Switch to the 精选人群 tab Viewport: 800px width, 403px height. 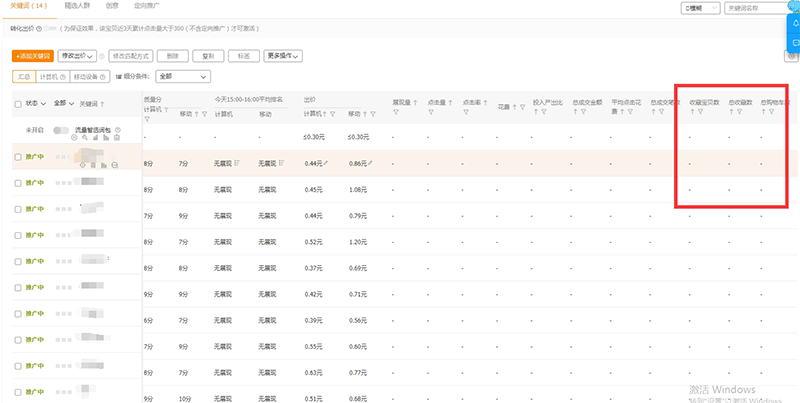(x=75, y=7)
